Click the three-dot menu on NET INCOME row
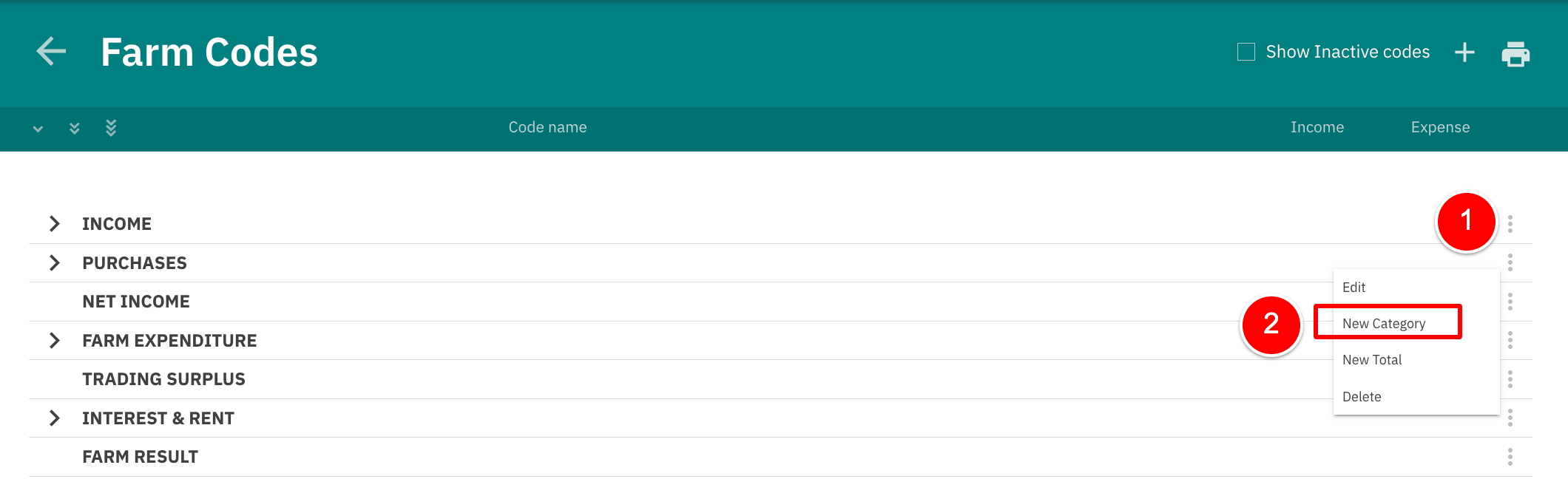1568x479 pixels. point(1510,301)
